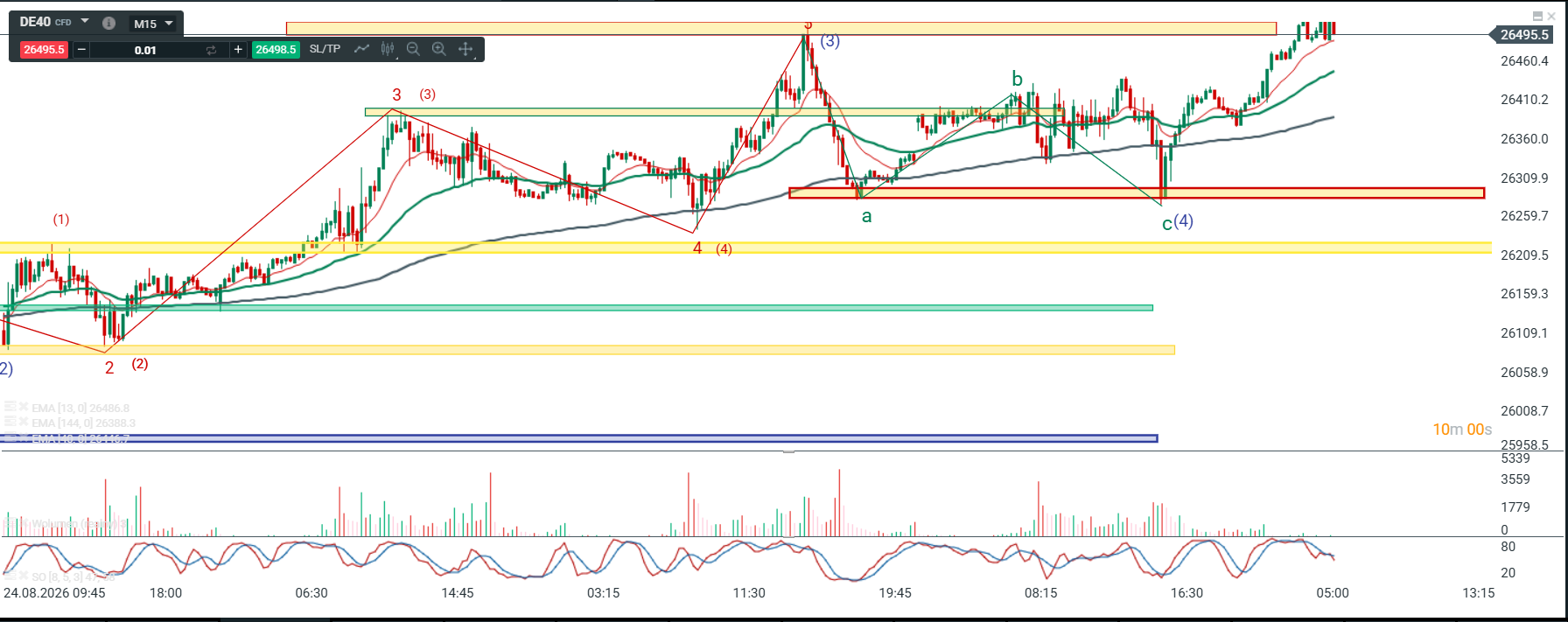Decrease volume with the minus stepper
This screenshot has height=622, width=1568.
81,50
